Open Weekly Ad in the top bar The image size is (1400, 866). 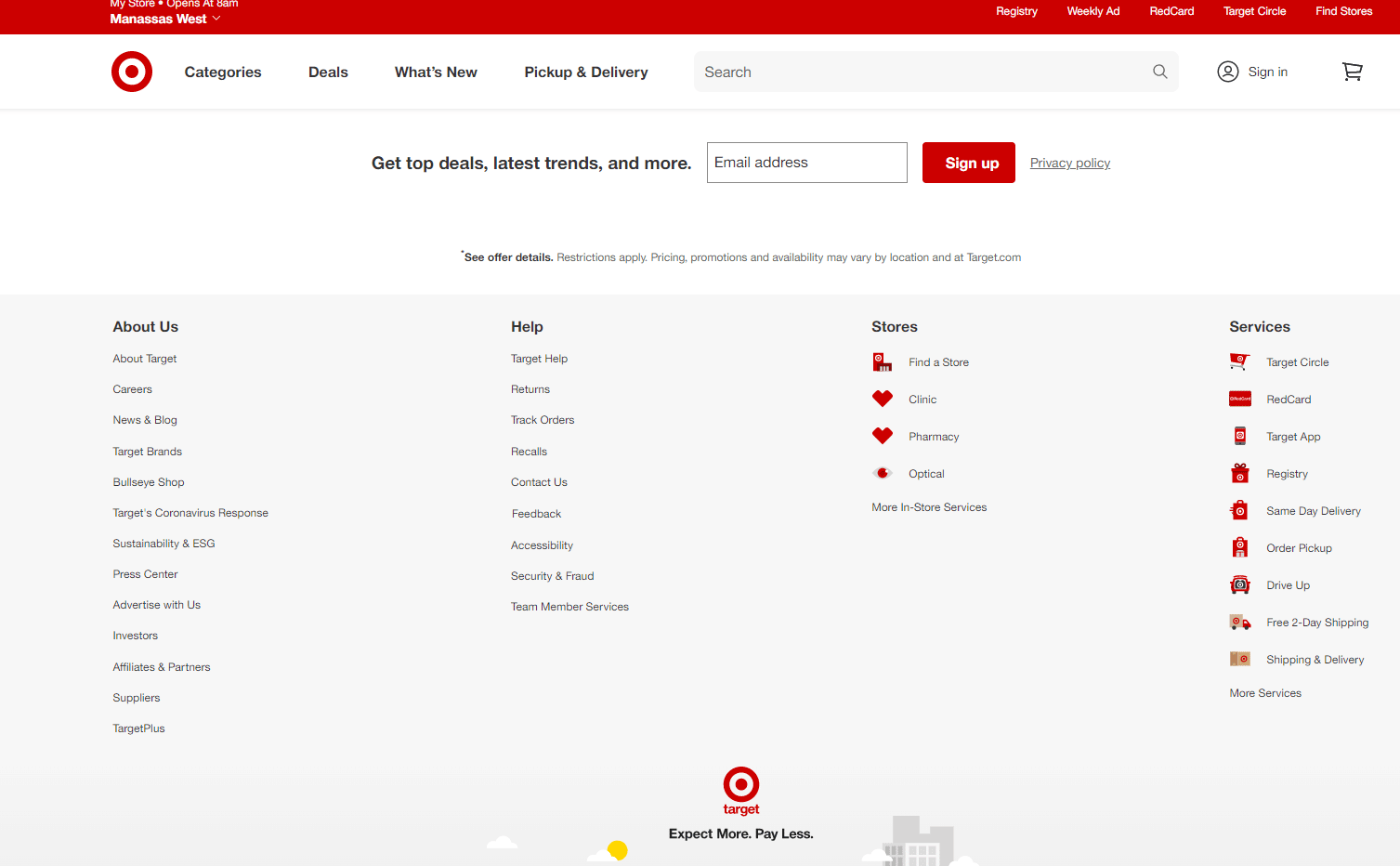tap(1093, 11)
